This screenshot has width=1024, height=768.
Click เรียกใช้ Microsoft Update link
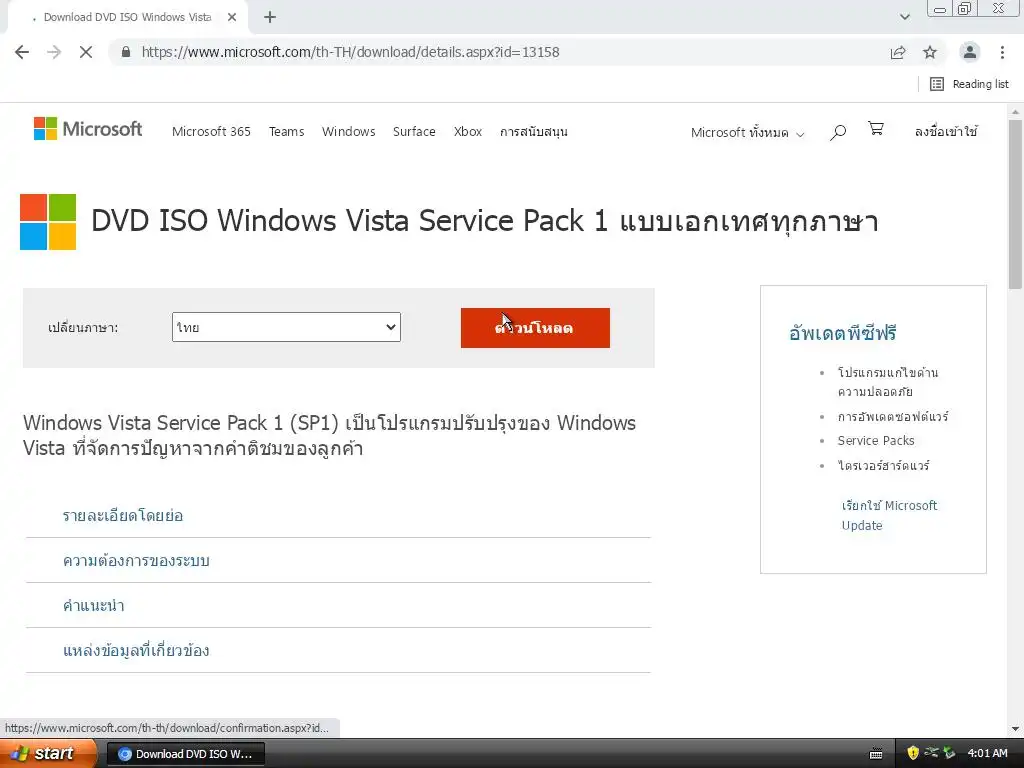(889, 515)
